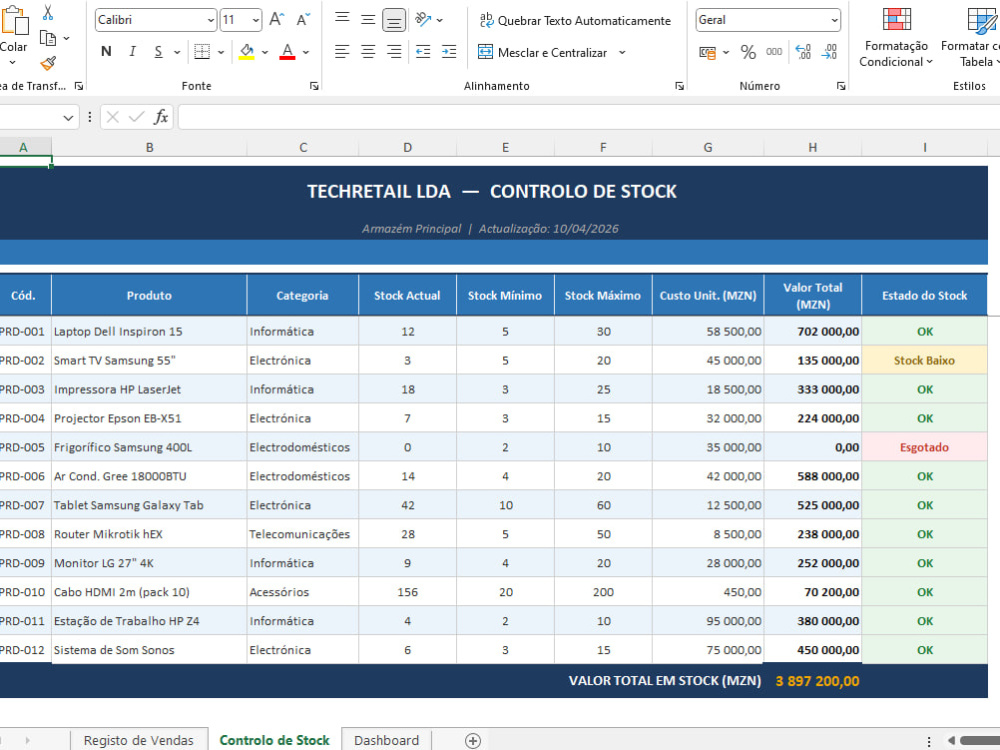Open the Fonte dialog launcher
This screenshot has width=1000, height=750.
314,85
